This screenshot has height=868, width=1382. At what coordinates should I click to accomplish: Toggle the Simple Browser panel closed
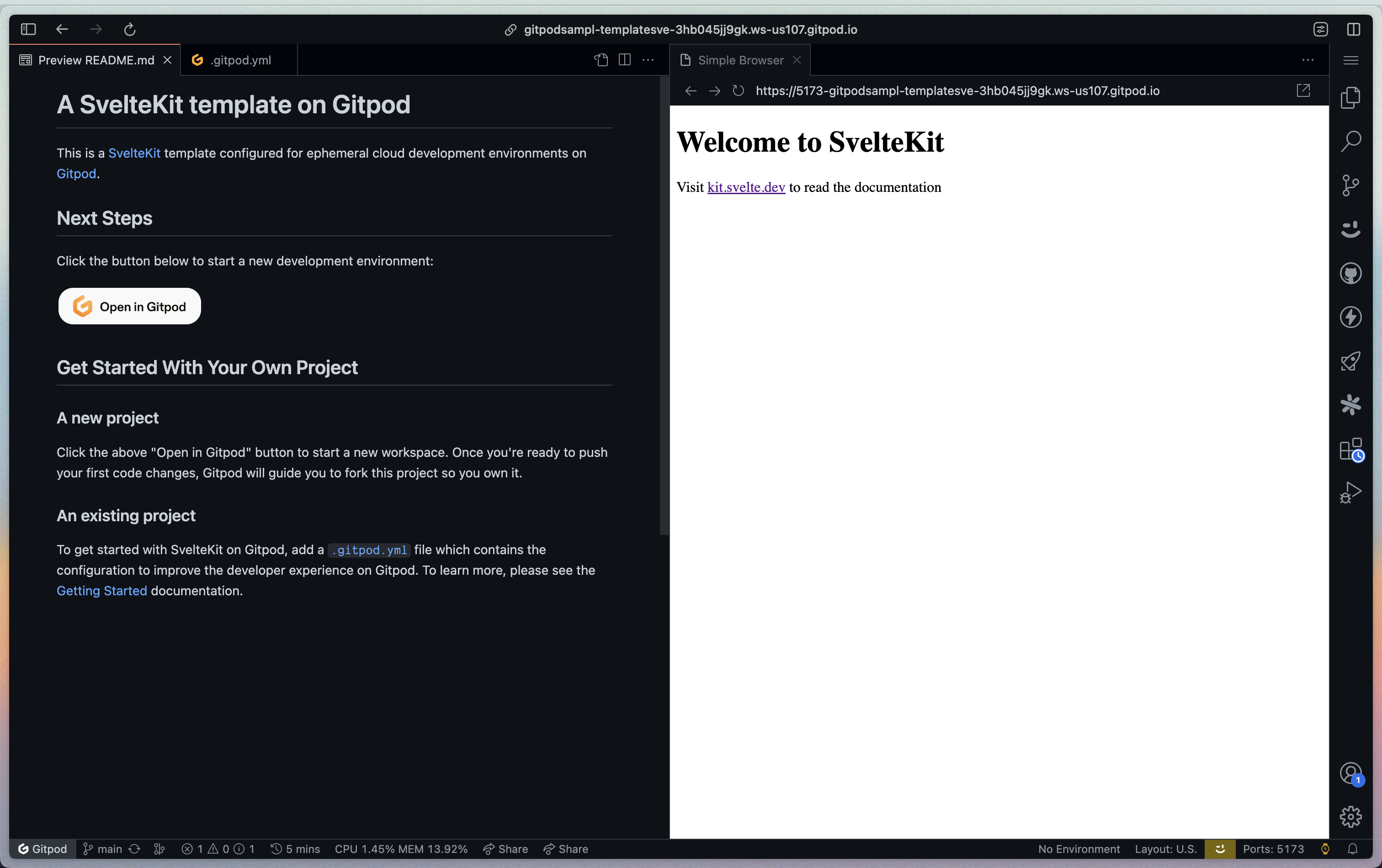coord(796,60)
